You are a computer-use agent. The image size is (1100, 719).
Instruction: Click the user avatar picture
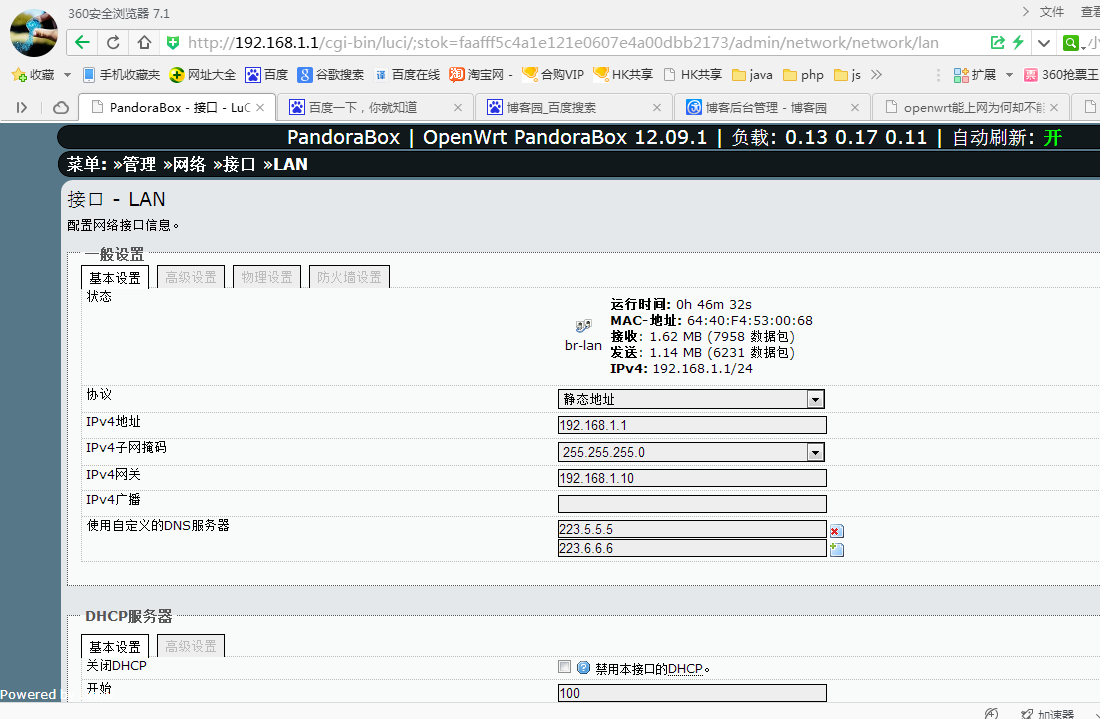click(x=34, y=33)
